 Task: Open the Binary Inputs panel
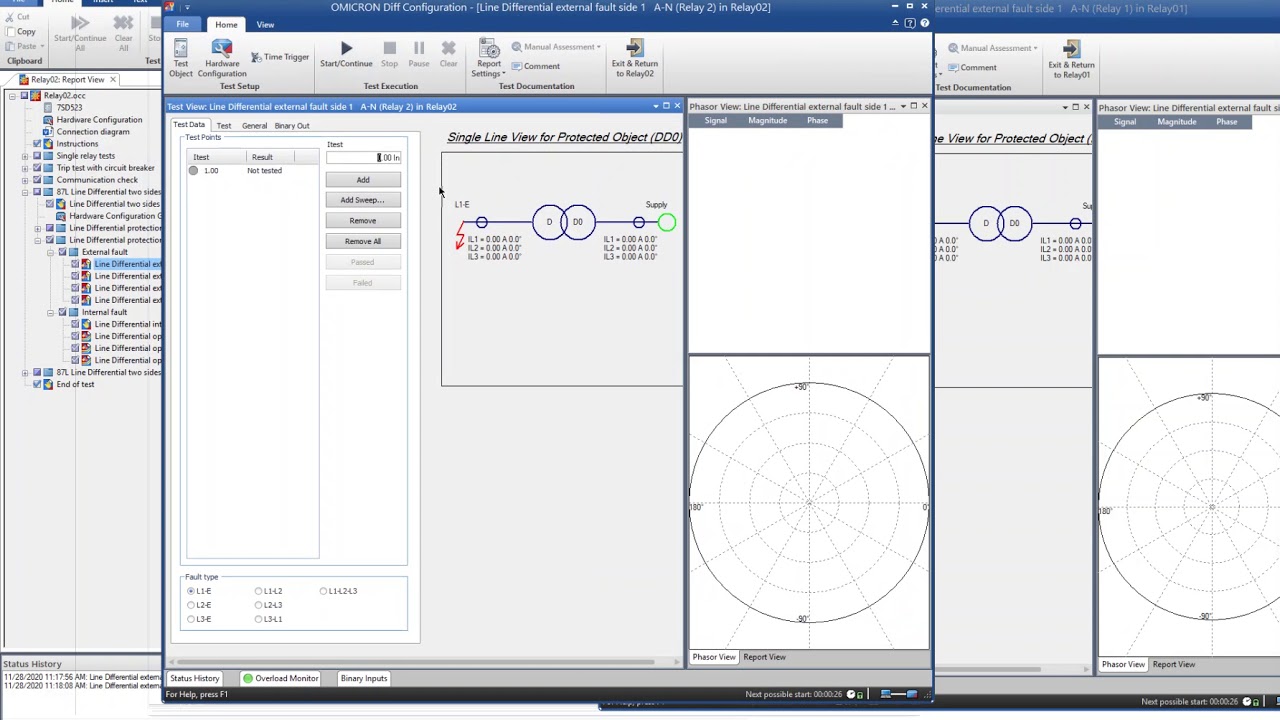(364, 678)
